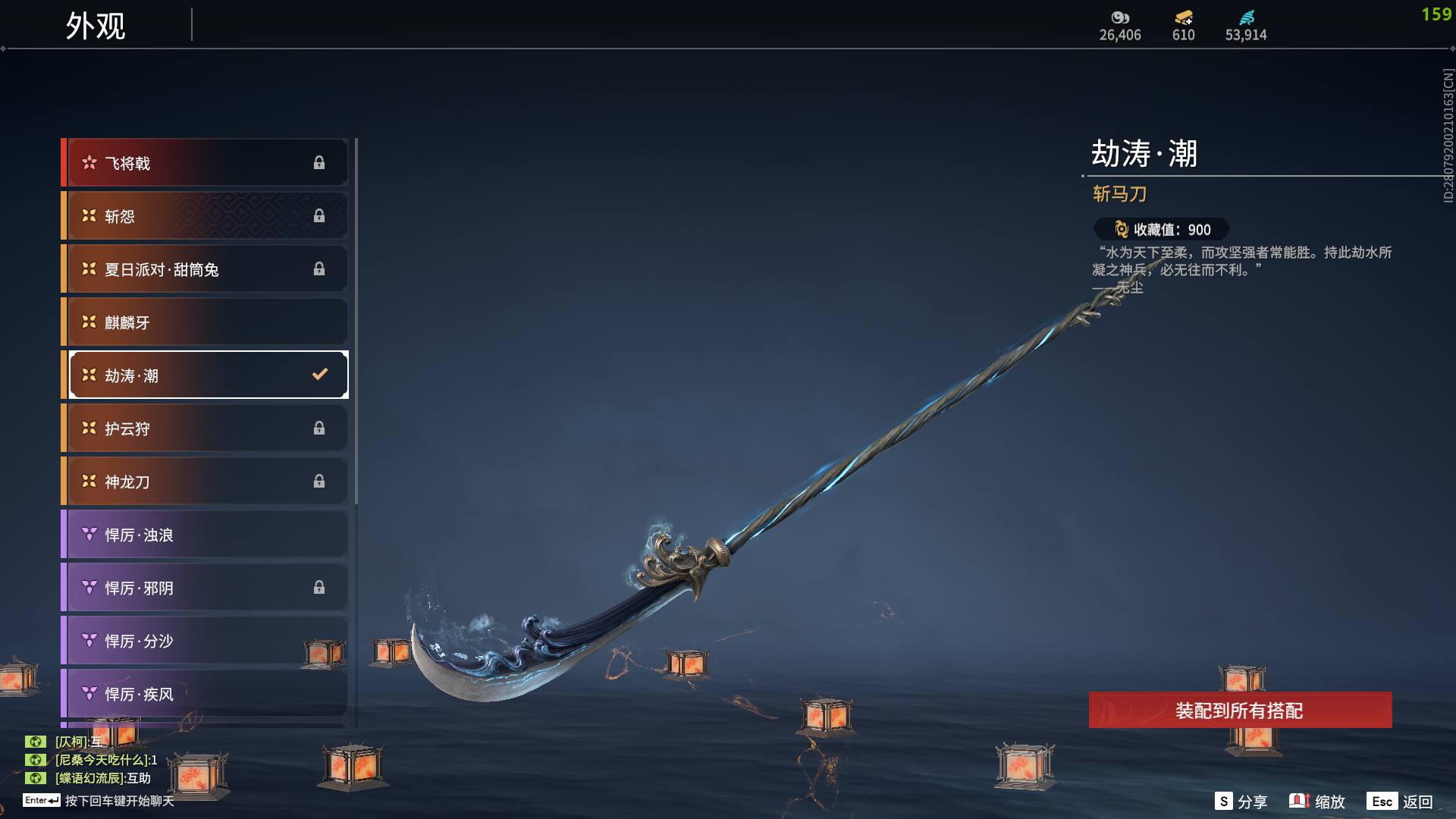This screenshot has height=819, width=1456.
Task: Click the lock icon on 斩怨
Action: 319,216
